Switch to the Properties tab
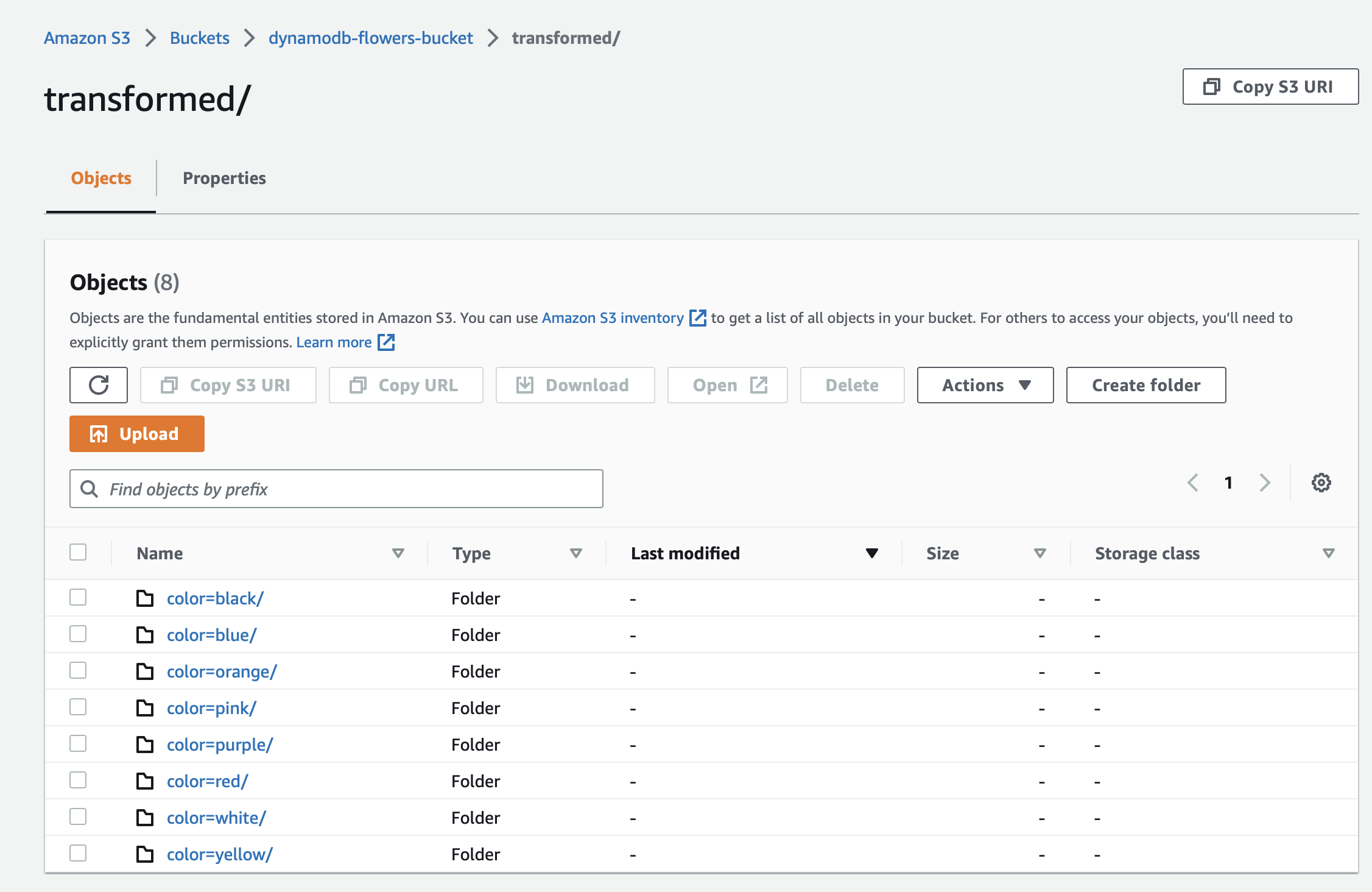 pyautogui.click(x=223, y=178)
